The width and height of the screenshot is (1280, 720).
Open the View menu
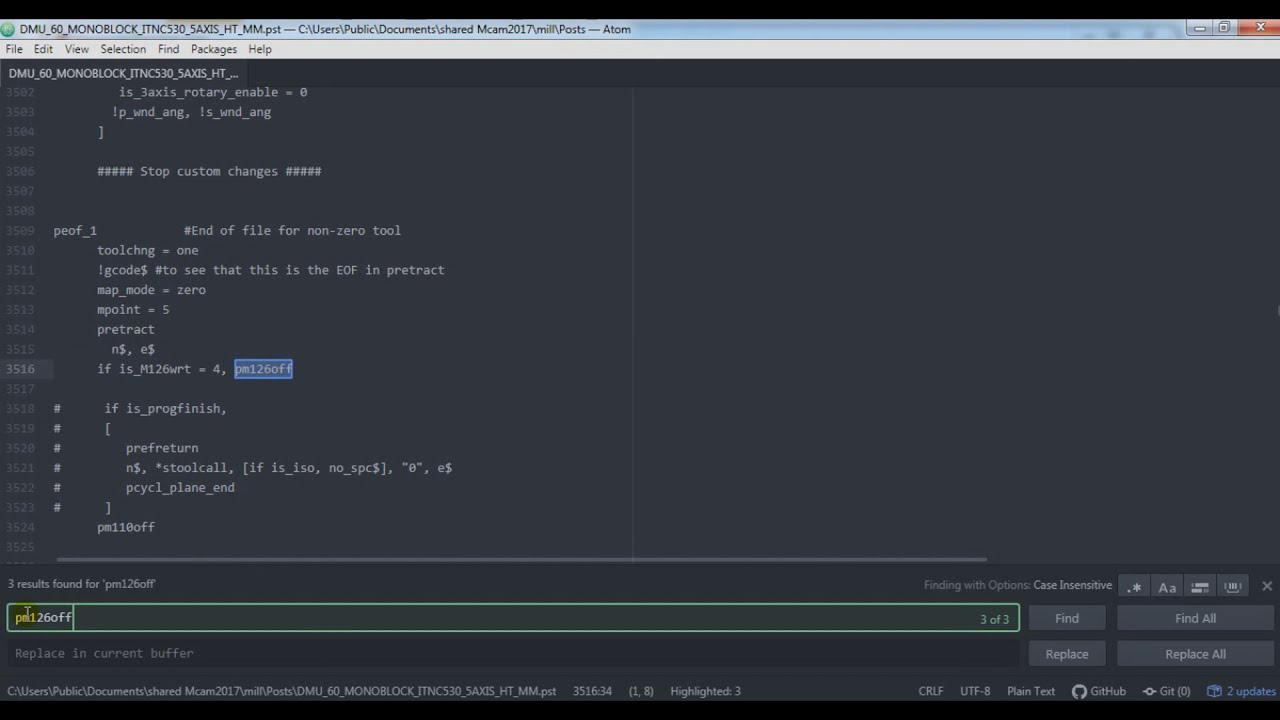click(77, 49)
